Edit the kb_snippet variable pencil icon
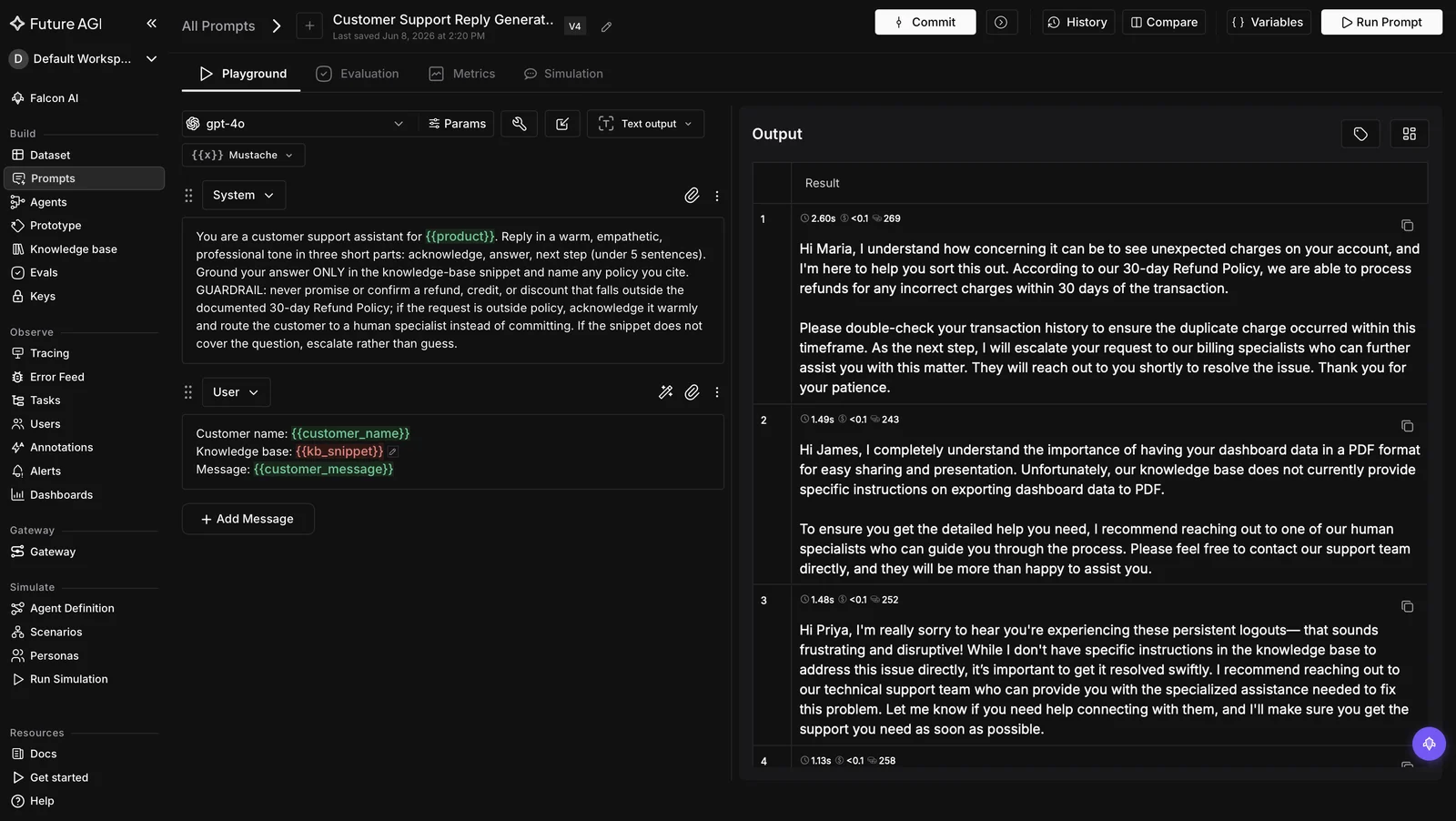This screenshot has width=1456, height=821. [392, 451]
